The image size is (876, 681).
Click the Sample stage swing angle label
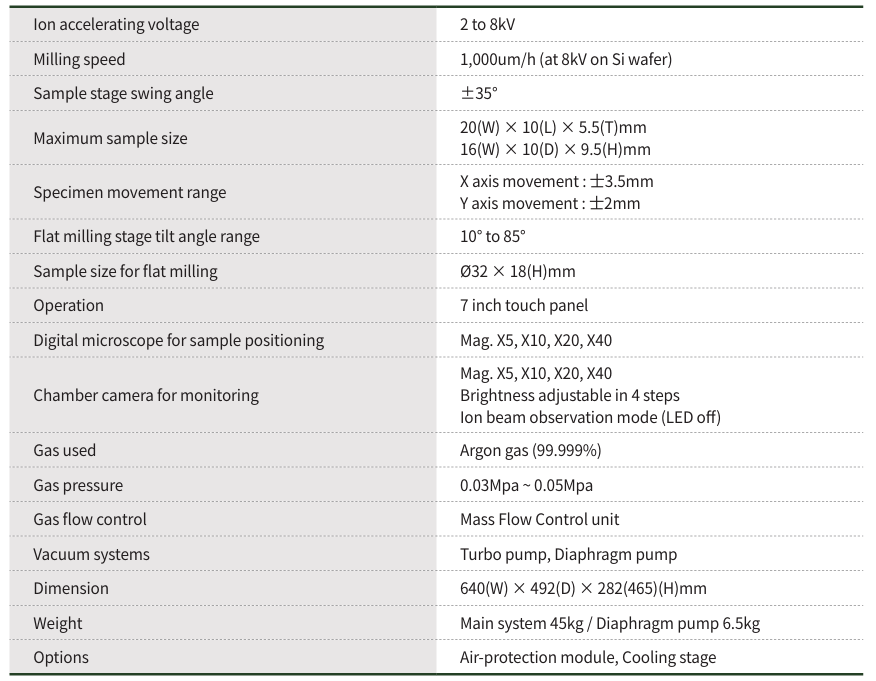click(123, 93)
